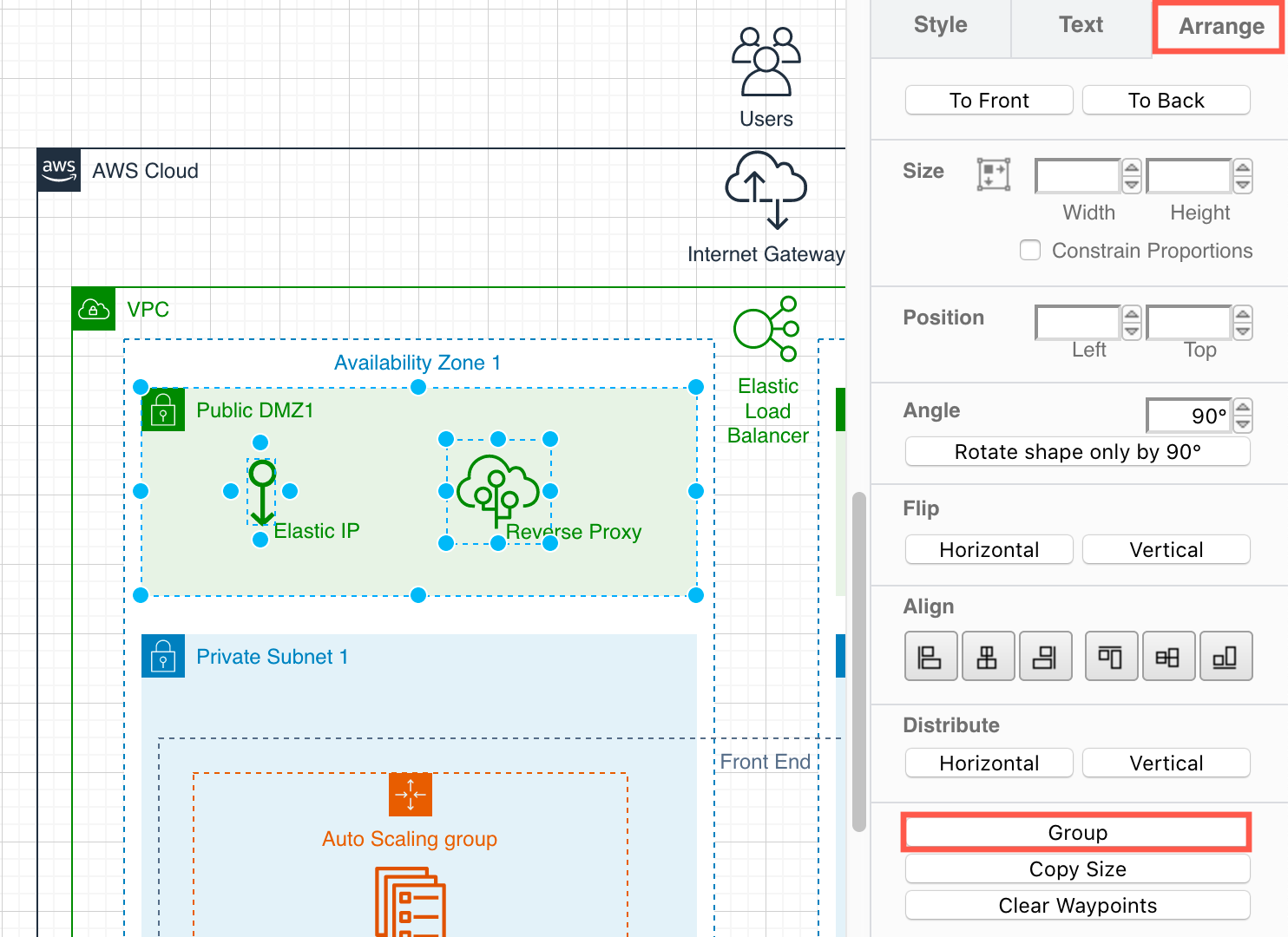The height and width of the screenshot is (937, 1288).
Task: Click the align left edges icon
Action: click(x=930, y=656)
